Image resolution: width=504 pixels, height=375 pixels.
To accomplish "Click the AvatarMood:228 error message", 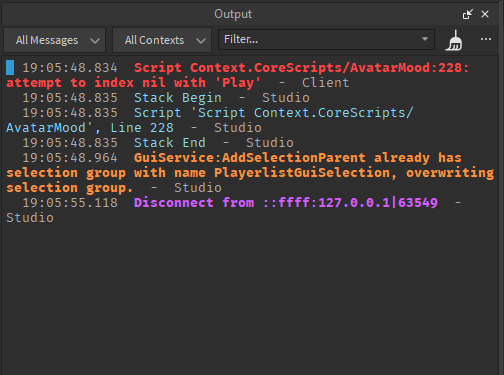I will tap(237, 75).
